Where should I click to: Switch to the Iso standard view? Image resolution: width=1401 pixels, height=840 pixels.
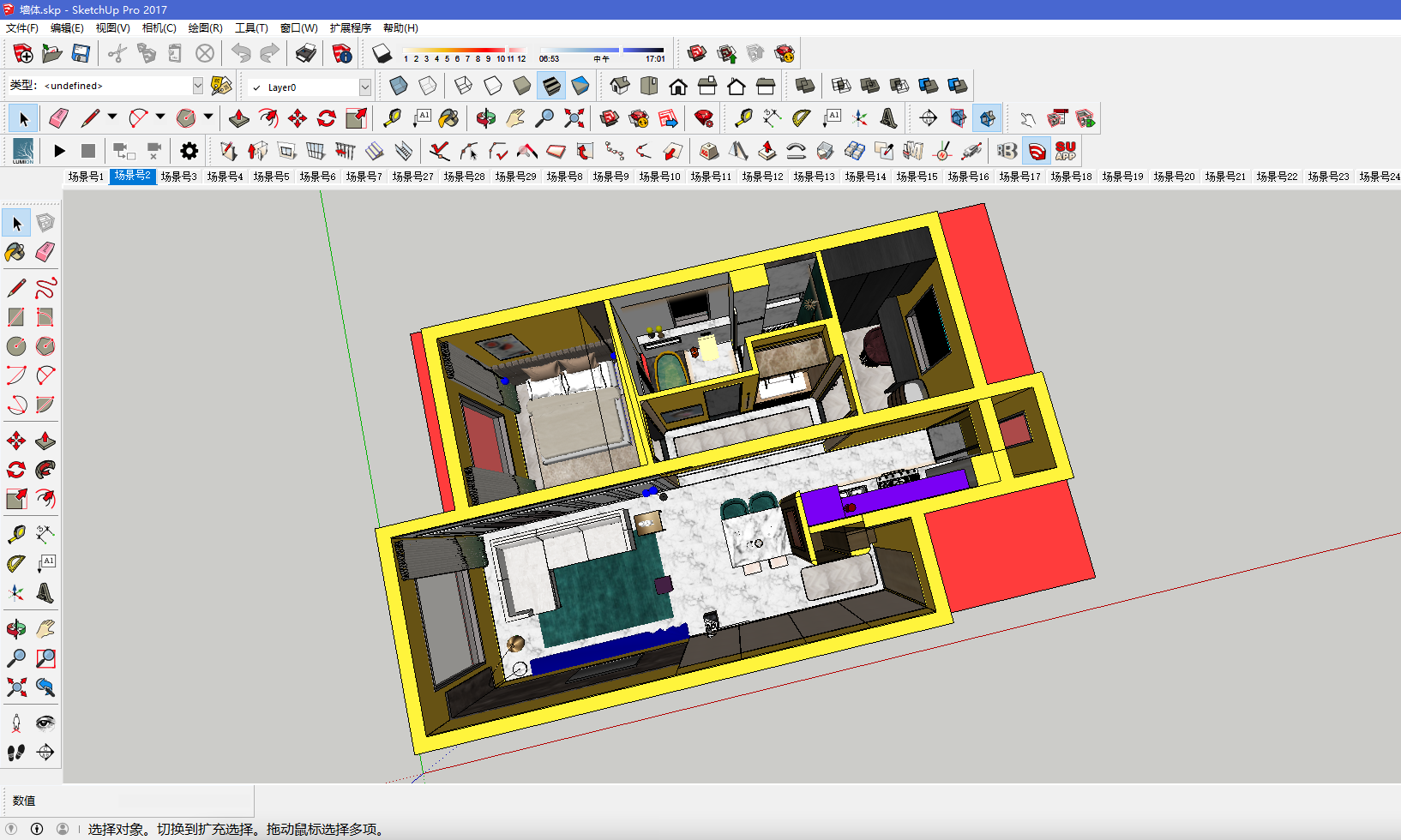[620, 86]
